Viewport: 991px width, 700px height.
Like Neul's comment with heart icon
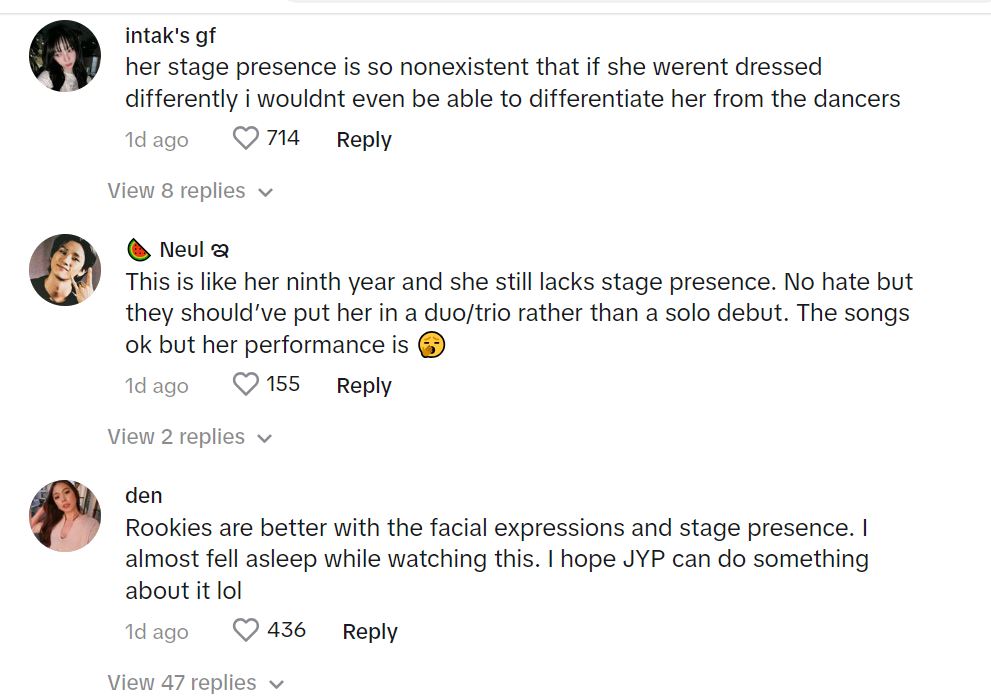coord(246,385)
